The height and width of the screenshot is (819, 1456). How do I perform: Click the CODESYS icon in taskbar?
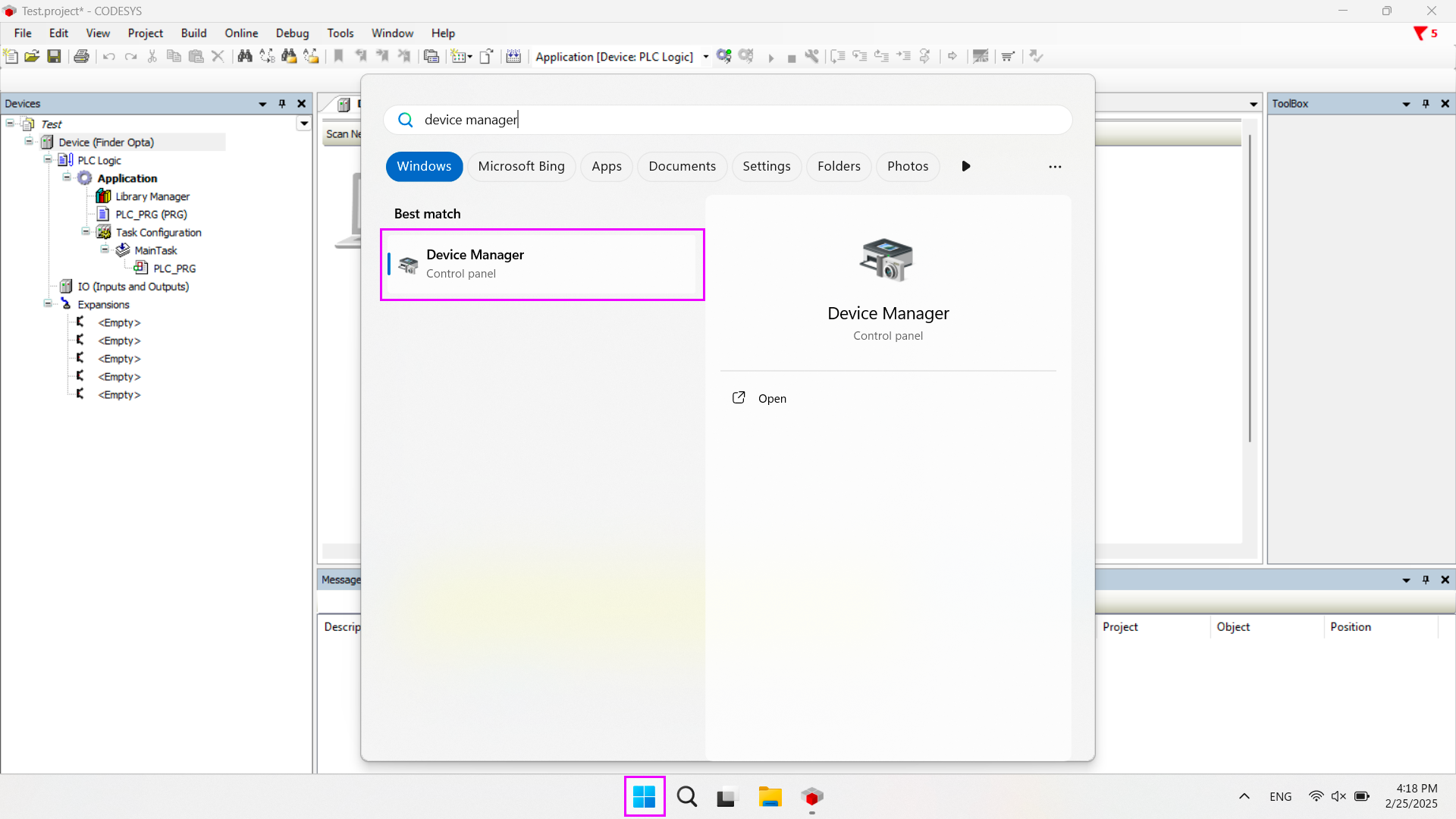(x=811, y=797)
